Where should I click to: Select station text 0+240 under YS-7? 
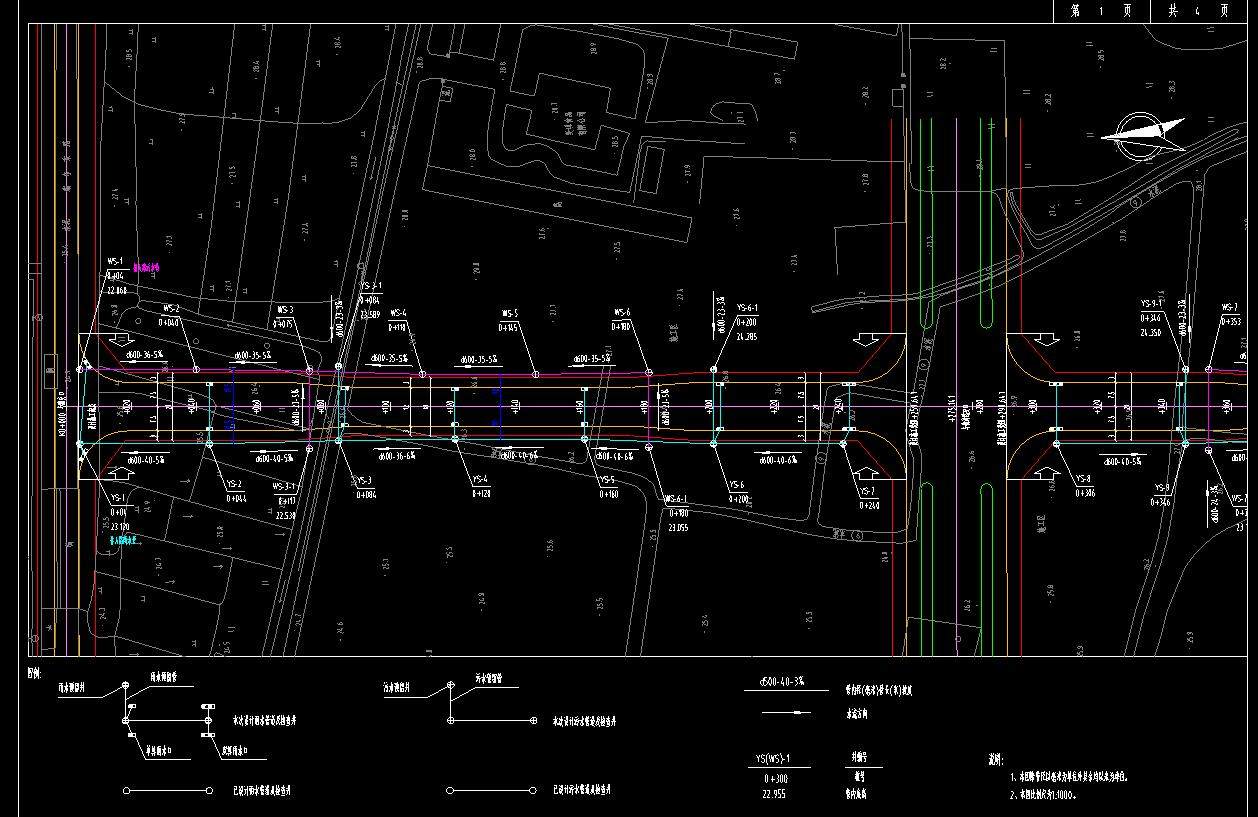click(x=869, y=506)
